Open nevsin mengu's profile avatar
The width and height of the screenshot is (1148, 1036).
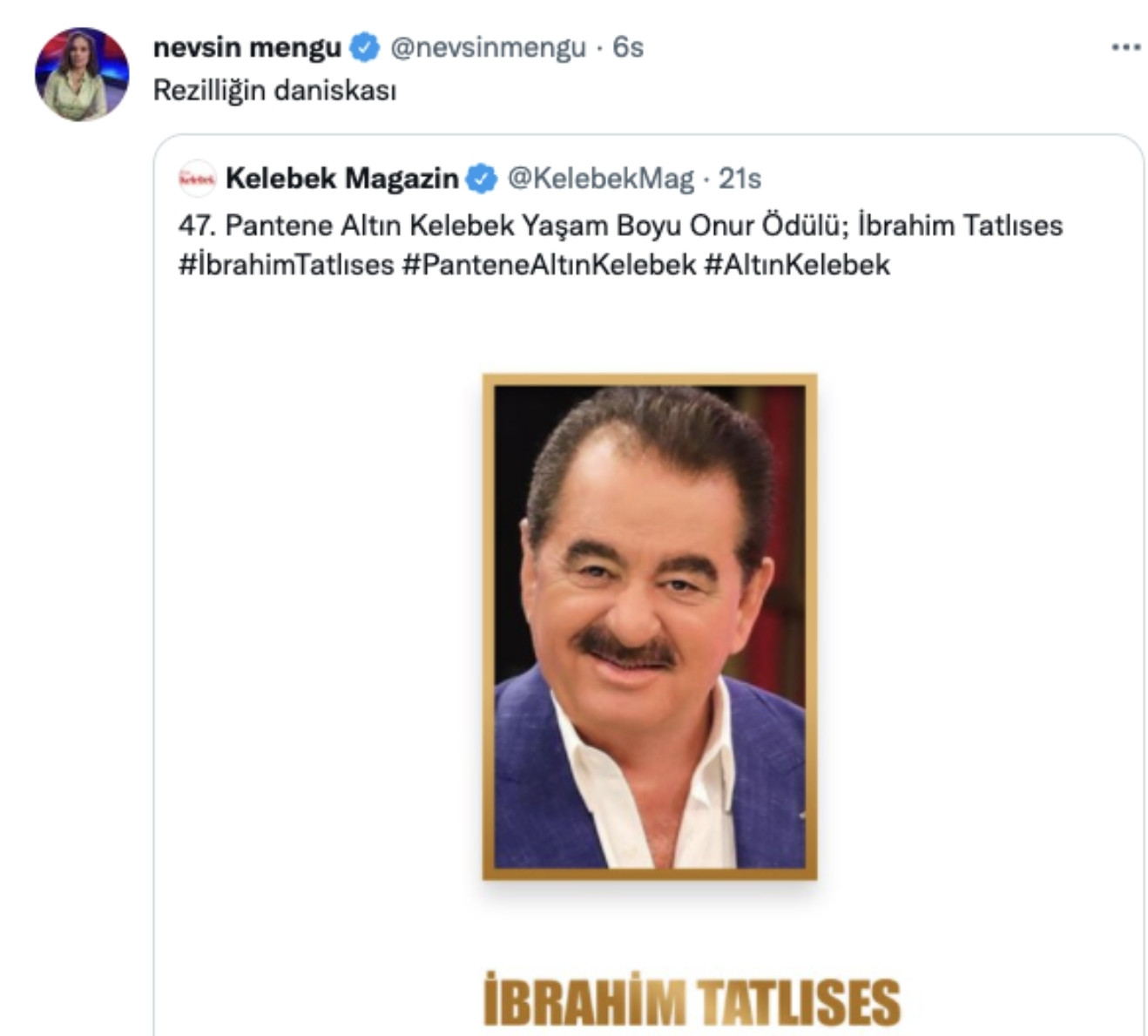tap(78, 74)
